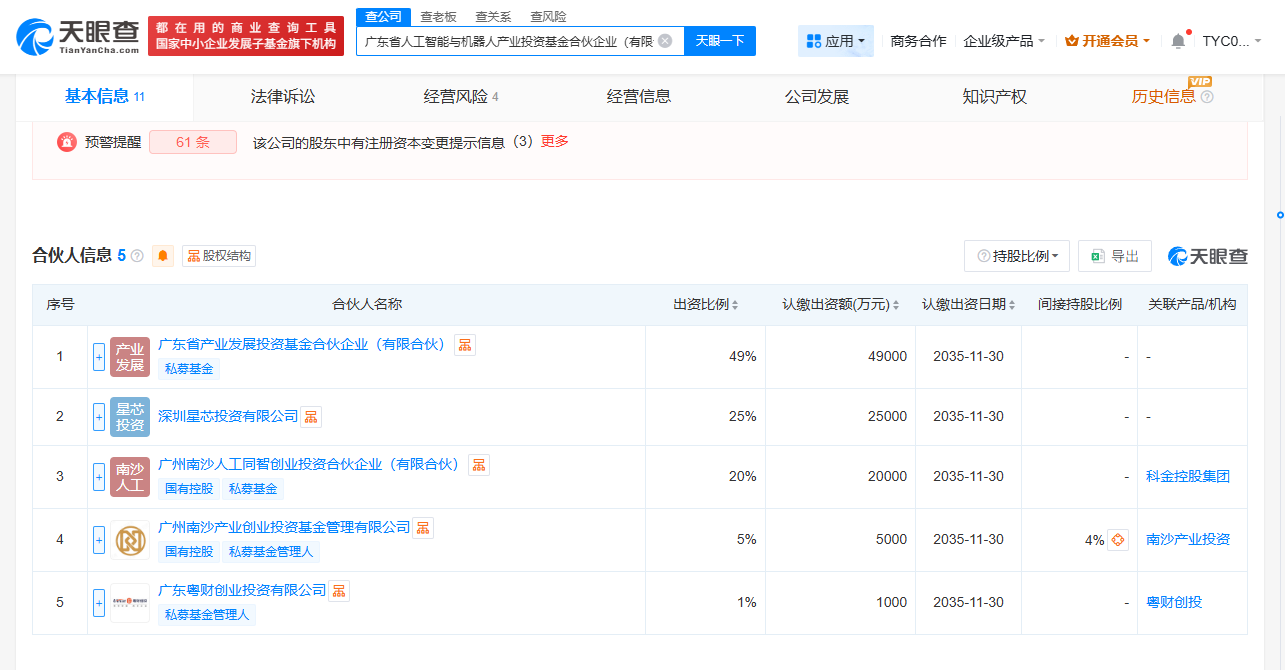The height and width of the screenshot is (670, 1285).
Task: Open the notification bell in header
Action: point(1178,41)
